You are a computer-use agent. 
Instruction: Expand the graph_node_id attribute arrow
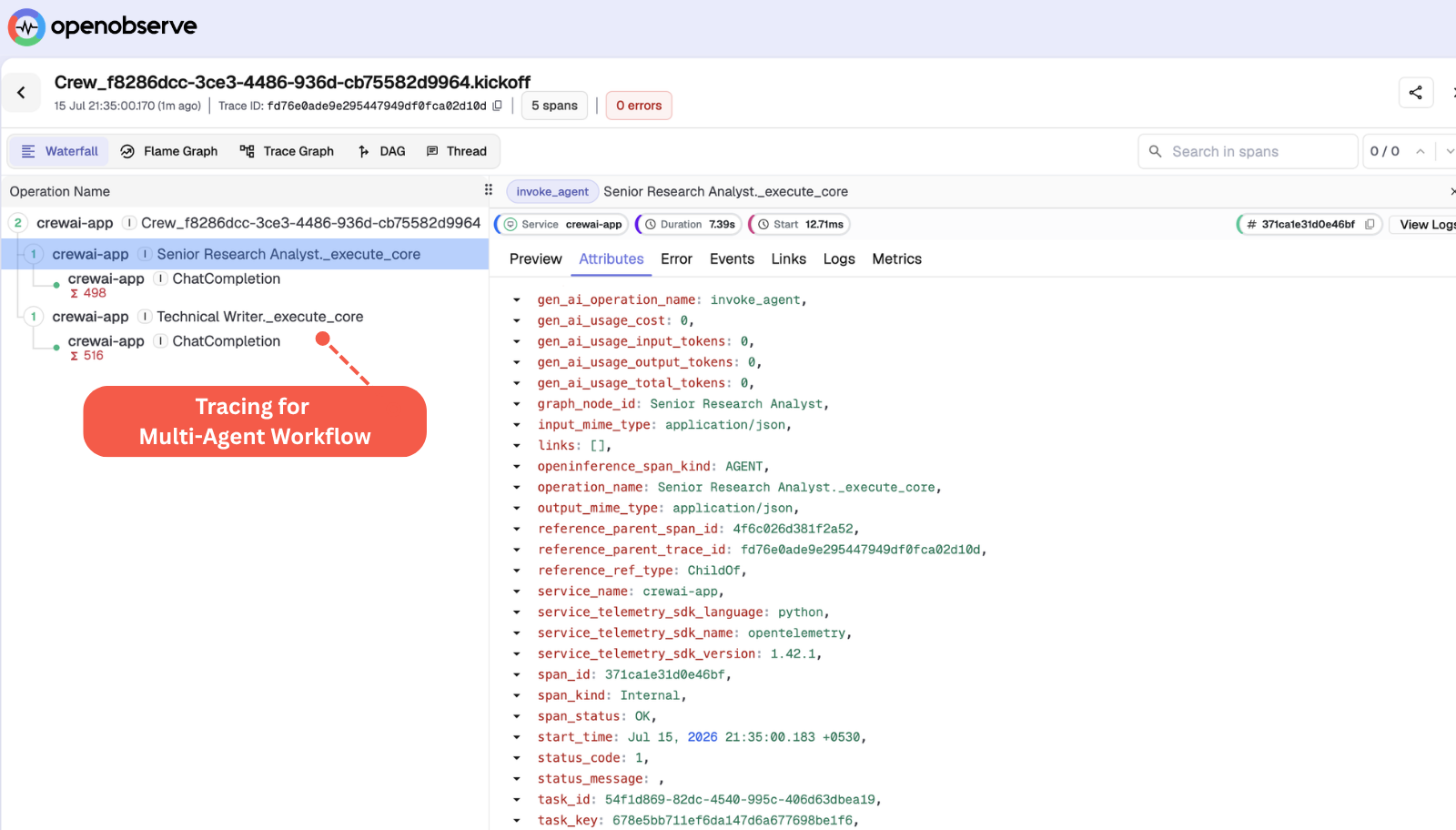point(517,404)
